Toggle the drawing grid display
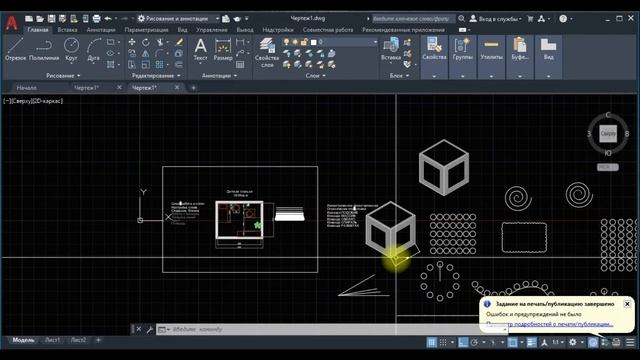Screen dimensions: 640x360 point(431,342)
